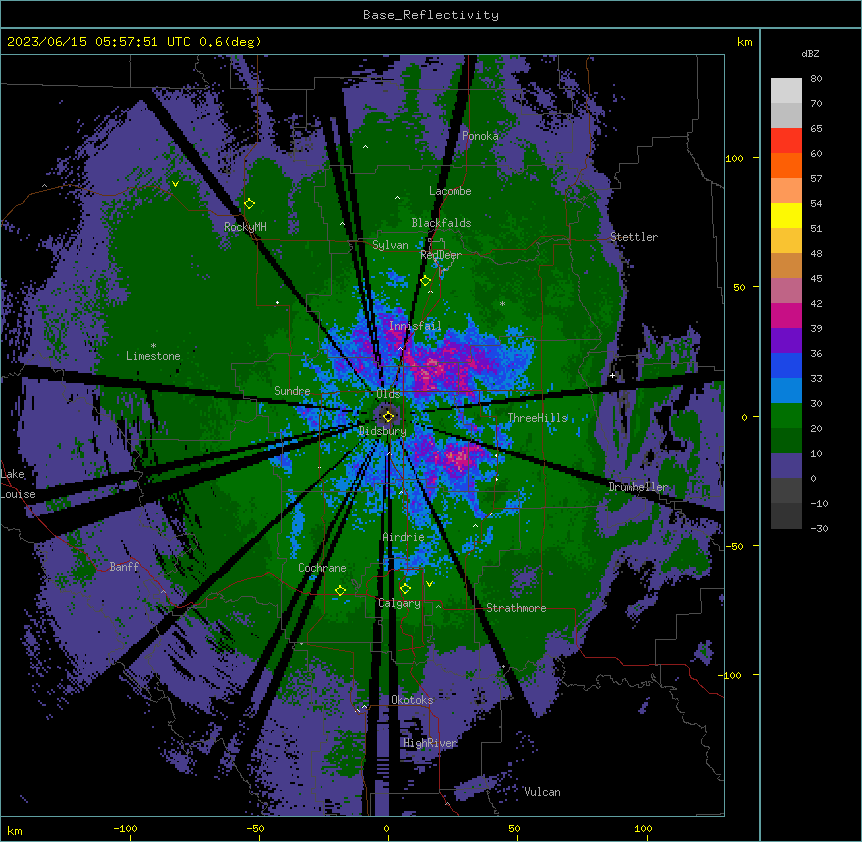Click the Lake Louise label
This screenshot has width=862, height=842.
tap(18, 484)
